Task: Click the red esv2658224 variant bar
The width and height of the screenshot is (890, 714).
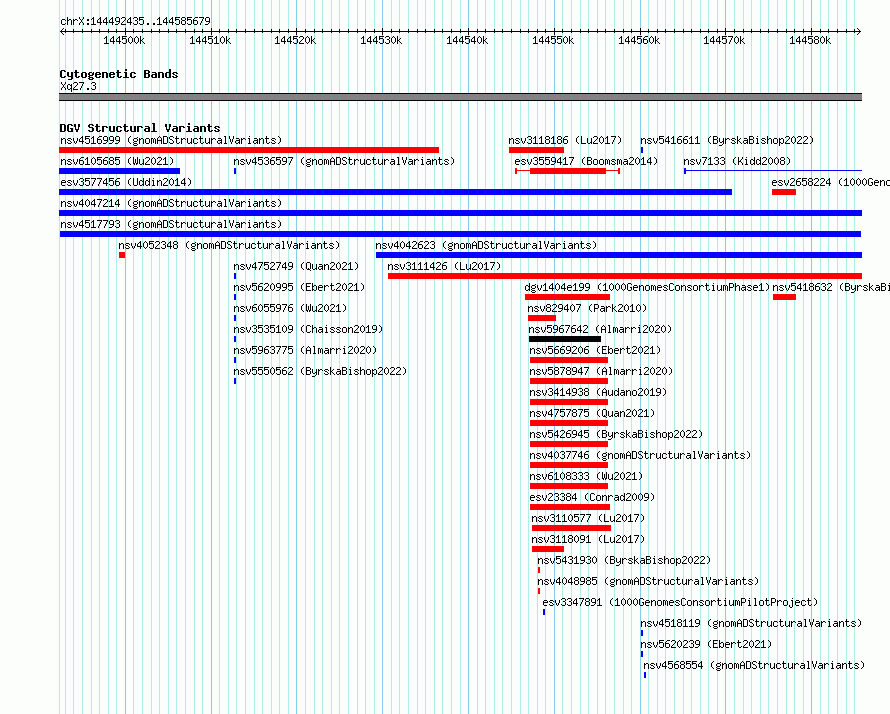Action: 784,192
